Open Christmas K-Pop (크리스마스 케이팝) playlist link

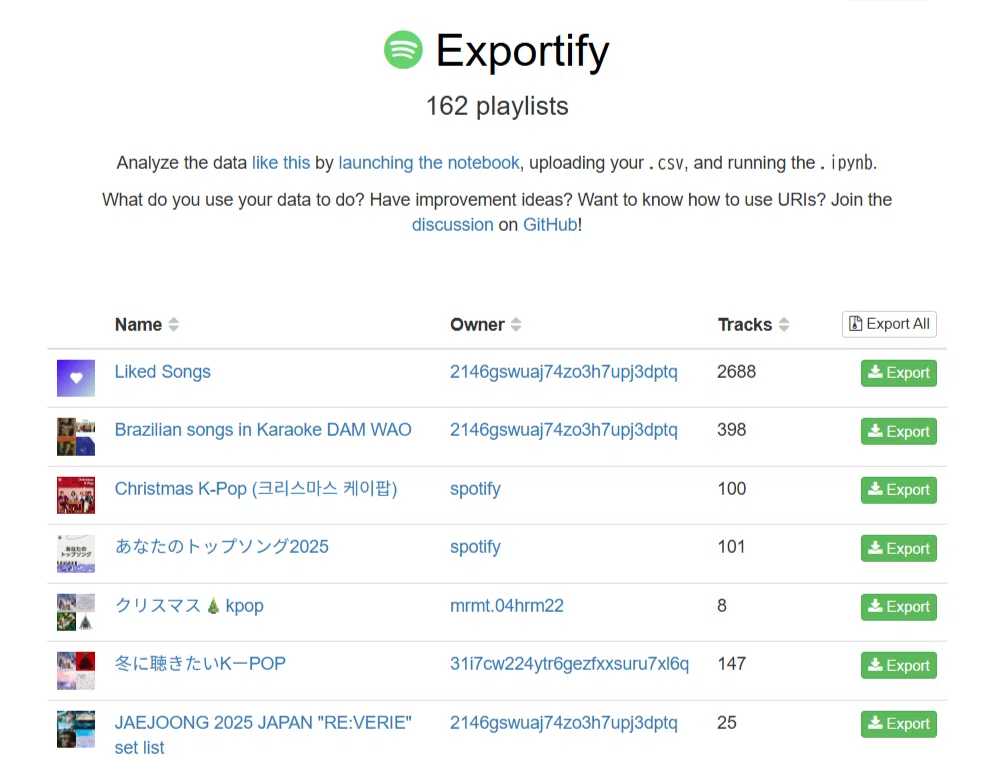tap(256, 489)
